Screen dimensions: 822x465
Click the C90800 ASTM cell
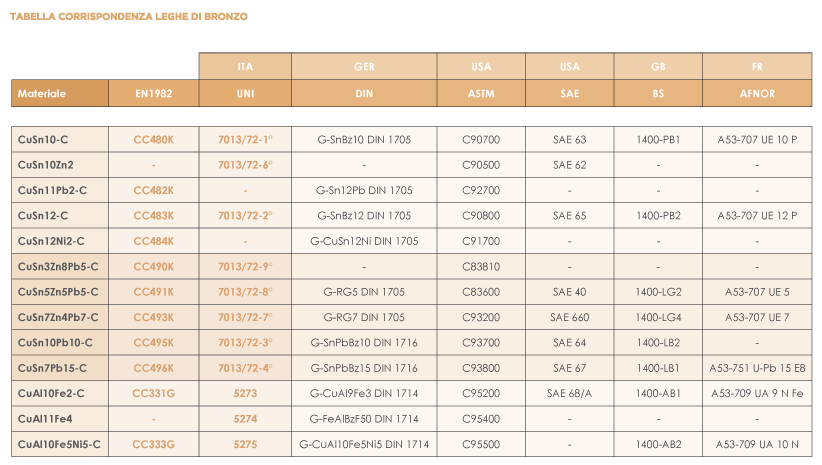click(x=481, y=215)
